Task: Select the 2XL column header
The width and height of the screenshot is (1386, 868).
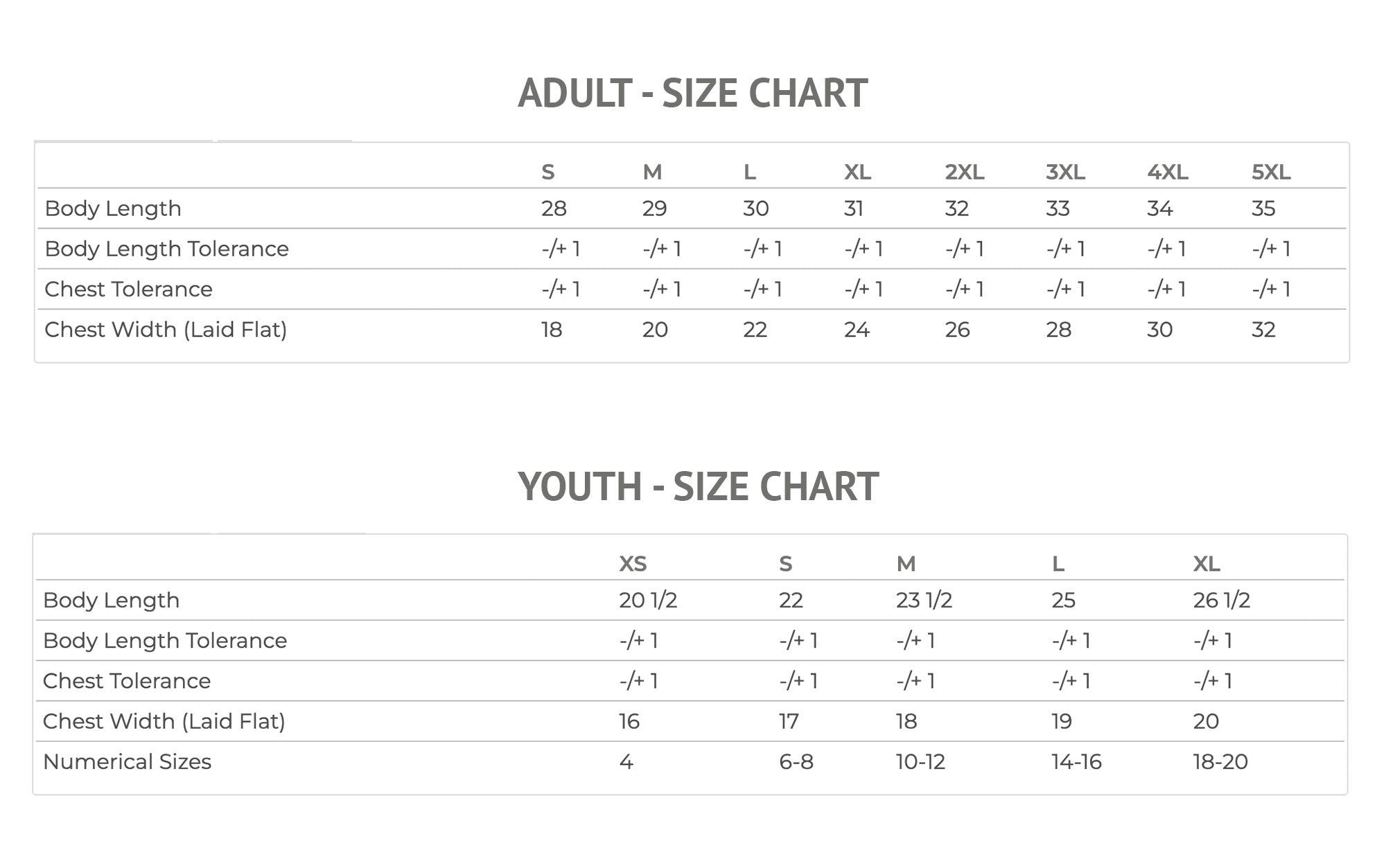Action: 964,172
